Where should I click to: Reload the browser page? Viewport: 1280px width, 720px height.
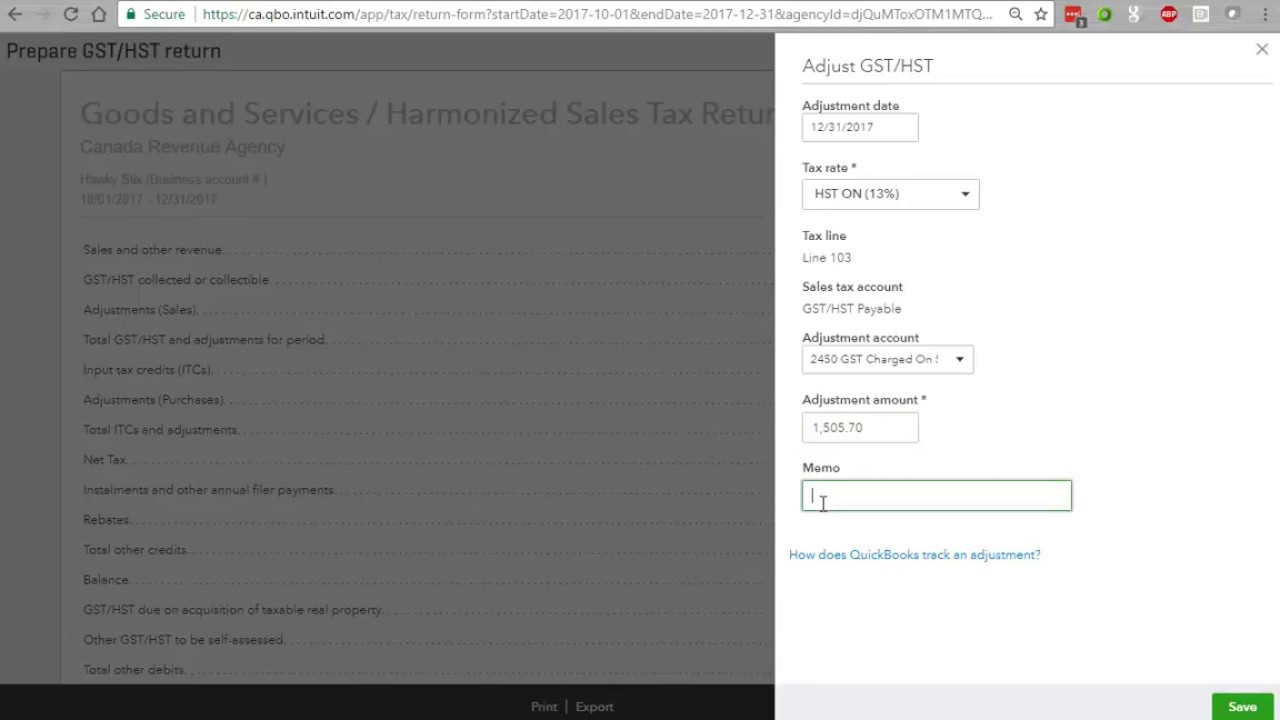click(x=70, y=14)
